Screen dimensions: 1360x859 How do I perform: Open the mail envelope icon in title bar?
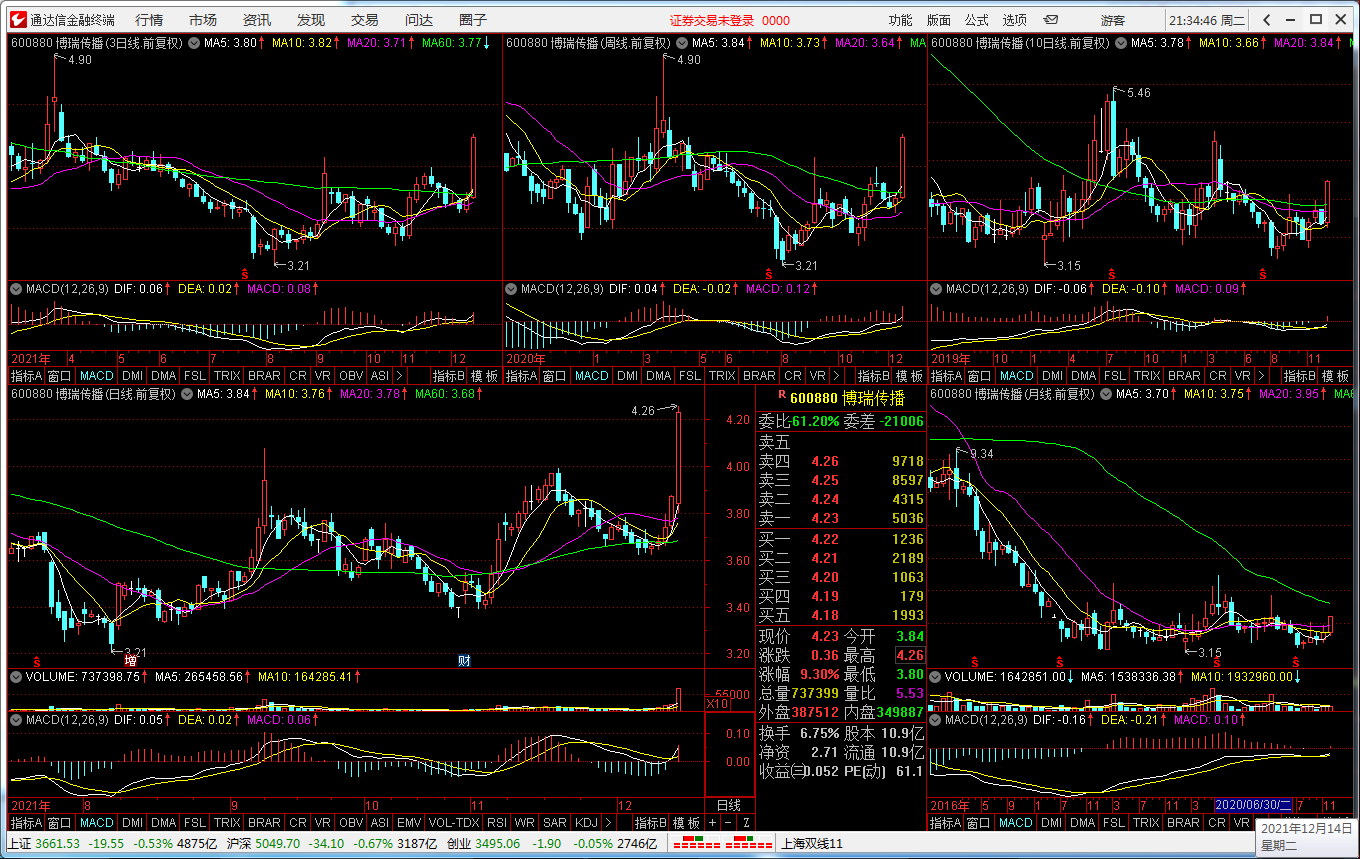click(x=1051, y=20)
